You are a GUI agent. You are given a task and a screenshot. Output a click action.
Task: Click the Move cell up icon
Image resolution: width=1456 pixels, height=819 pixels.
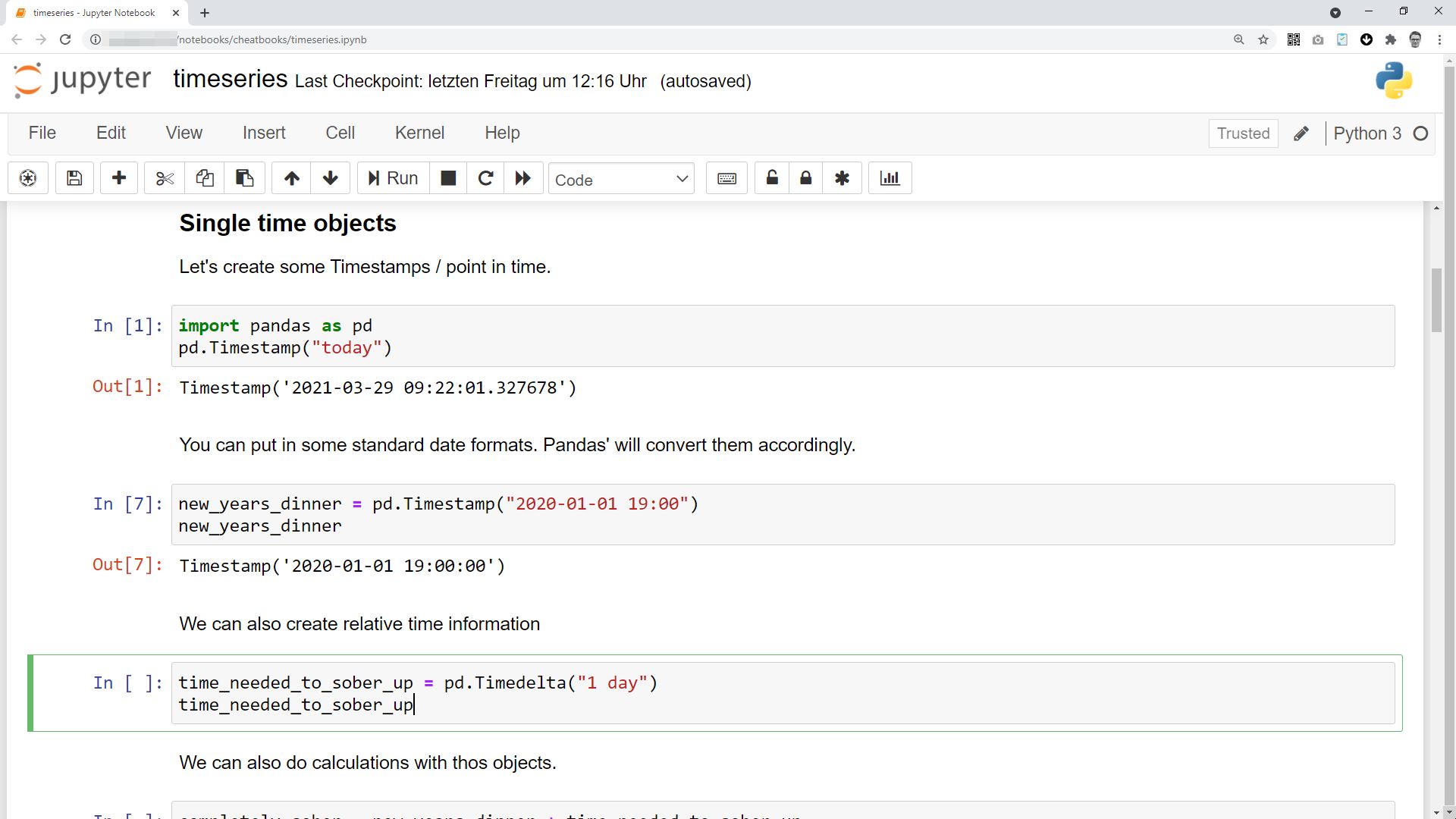click(291, 178)
